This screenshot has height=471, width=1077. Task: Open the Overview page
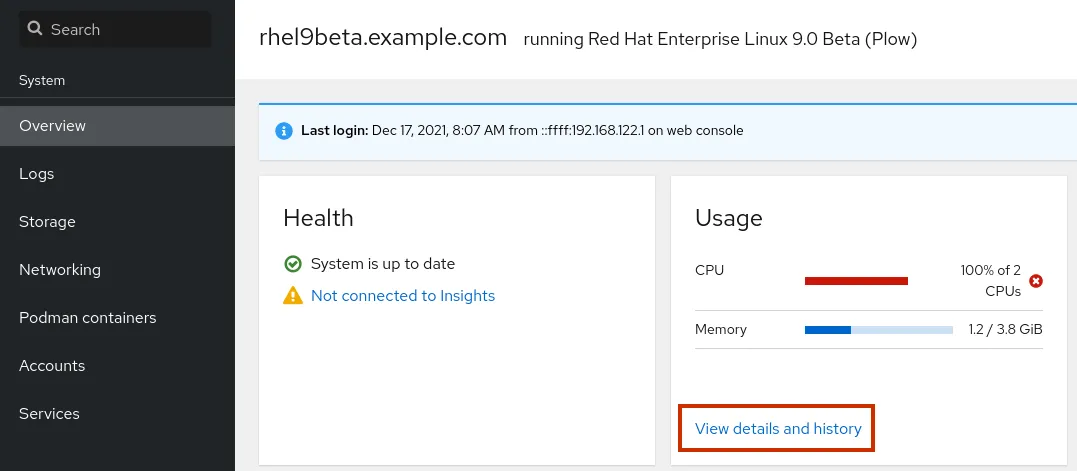[117, 126]
